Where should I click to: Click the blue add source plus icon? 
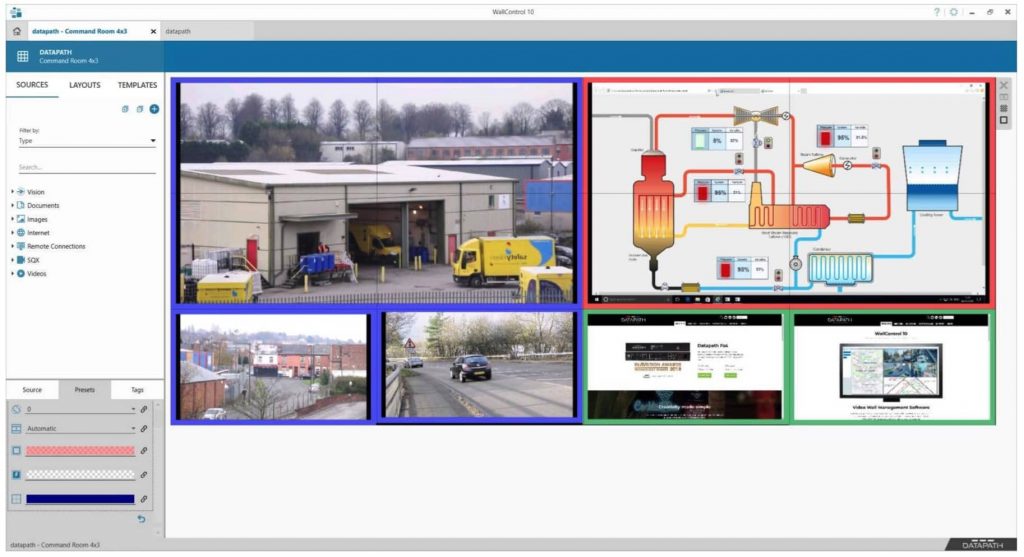[154, 109]
